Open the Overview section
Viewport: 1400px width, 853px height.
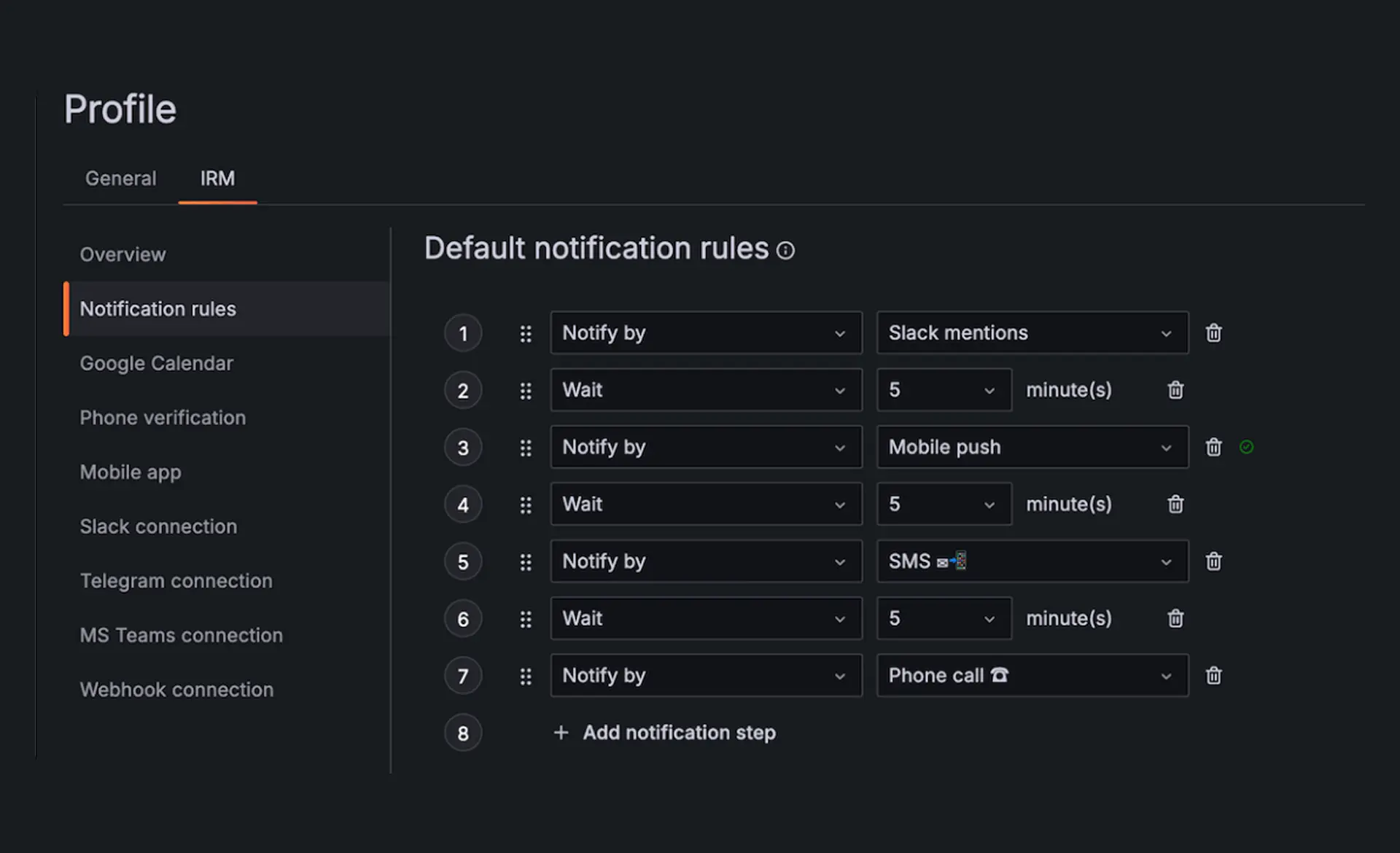tap(122, 254)
